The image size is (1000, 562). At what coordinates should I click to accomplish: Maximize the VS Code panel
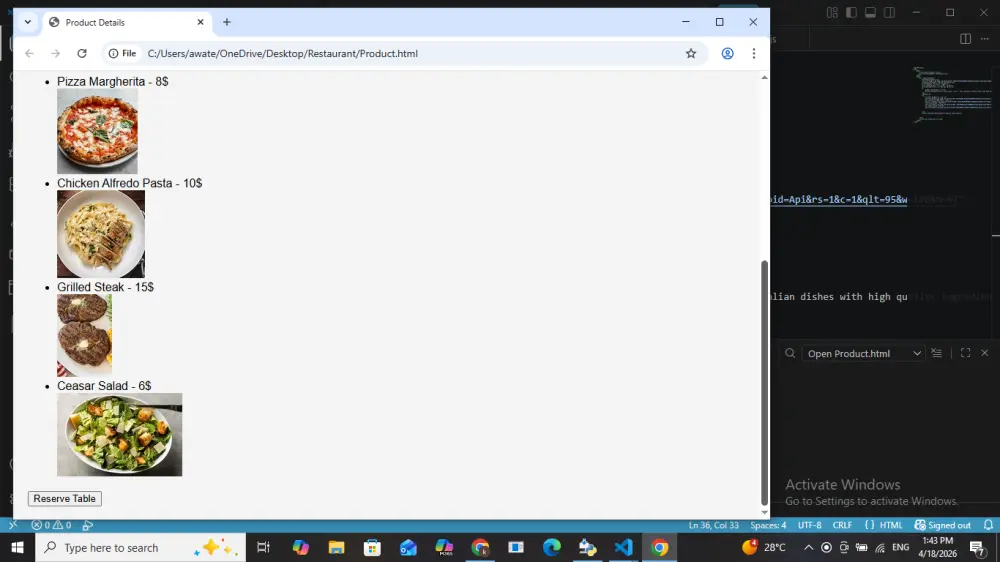point(966,353)
